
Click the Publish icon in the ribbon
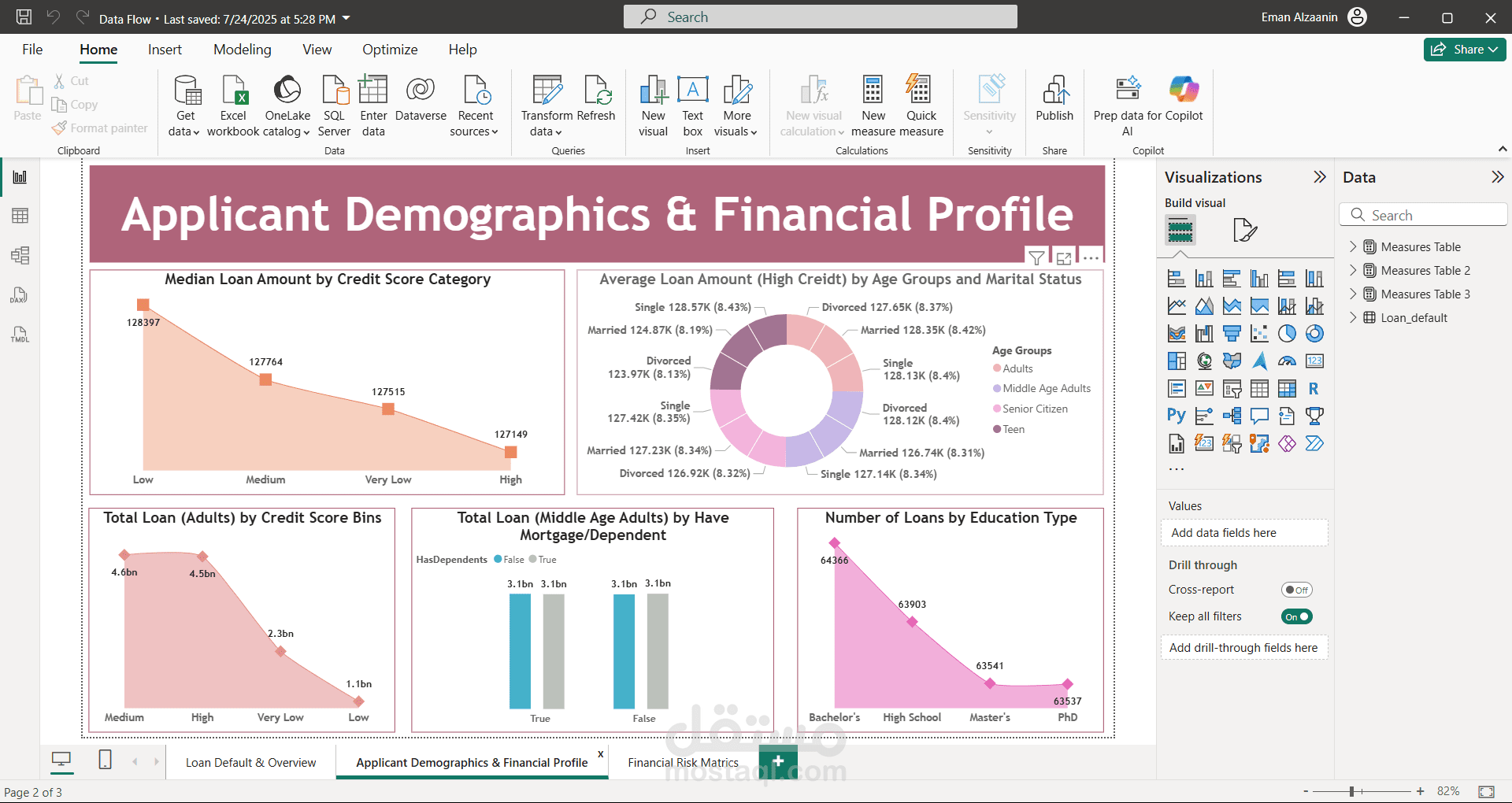(1054, 91)
